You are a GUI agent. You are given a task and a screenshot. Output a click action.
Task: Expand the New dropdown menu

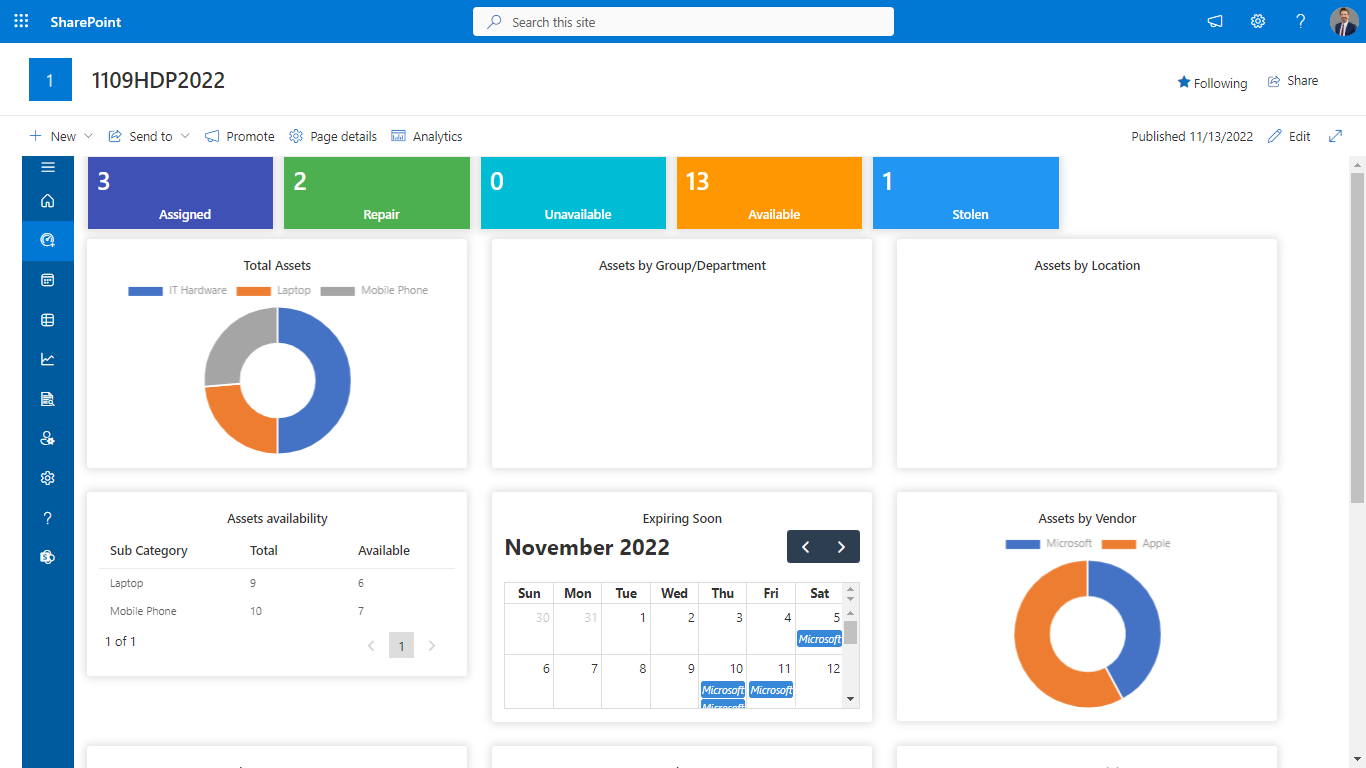point(60,136)
